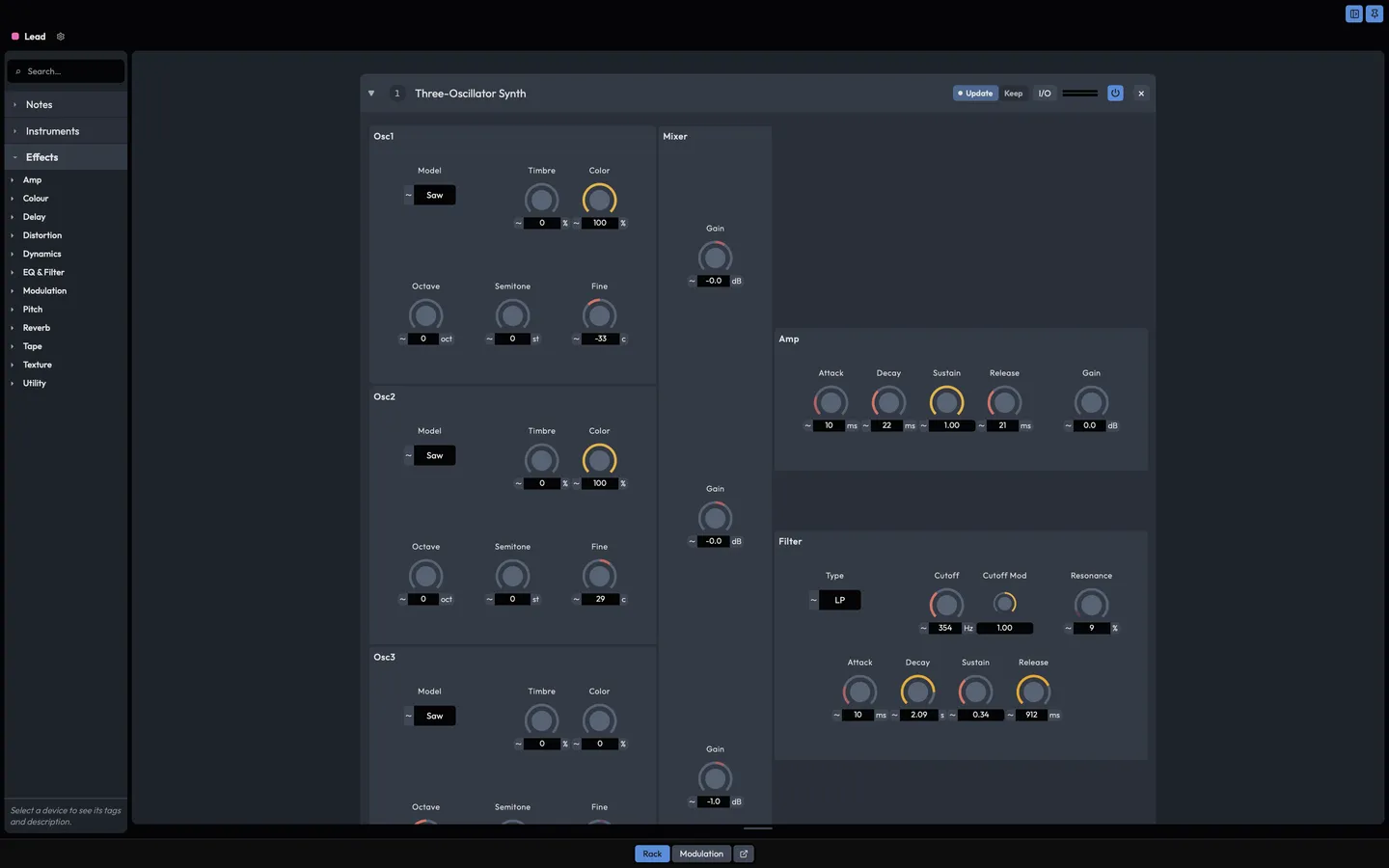The image size is (1389, 868).
Task: Click the pin icon at top right
Action: [1375, 14]
